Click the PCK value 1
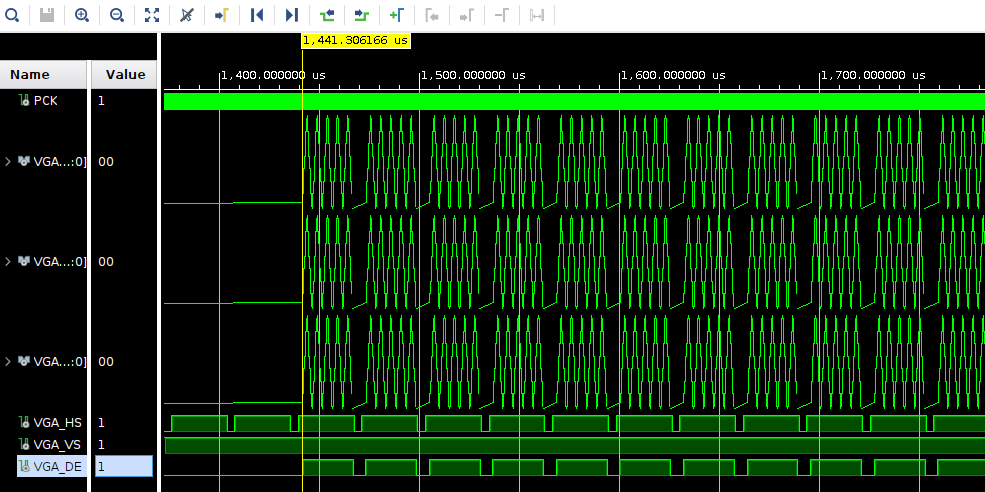 coord(101,100)
